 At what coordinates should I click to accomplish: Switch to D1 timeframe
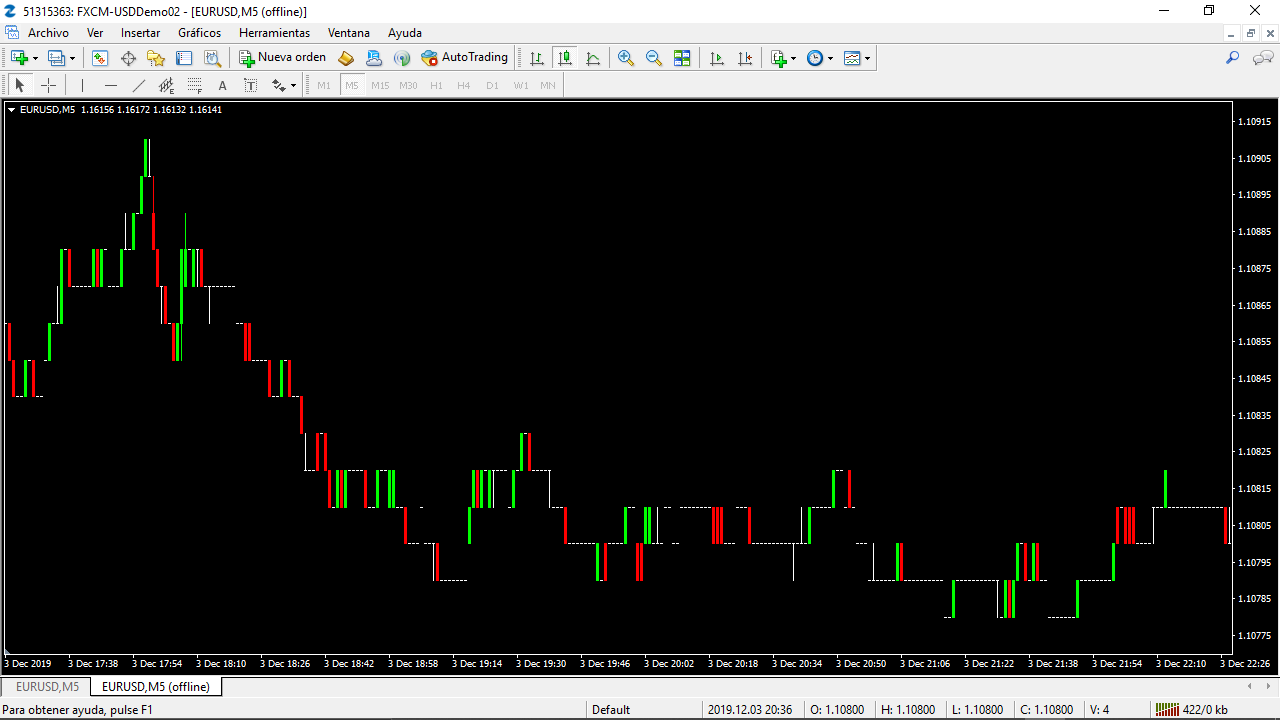pyautogui.click(x=492, y=85)
